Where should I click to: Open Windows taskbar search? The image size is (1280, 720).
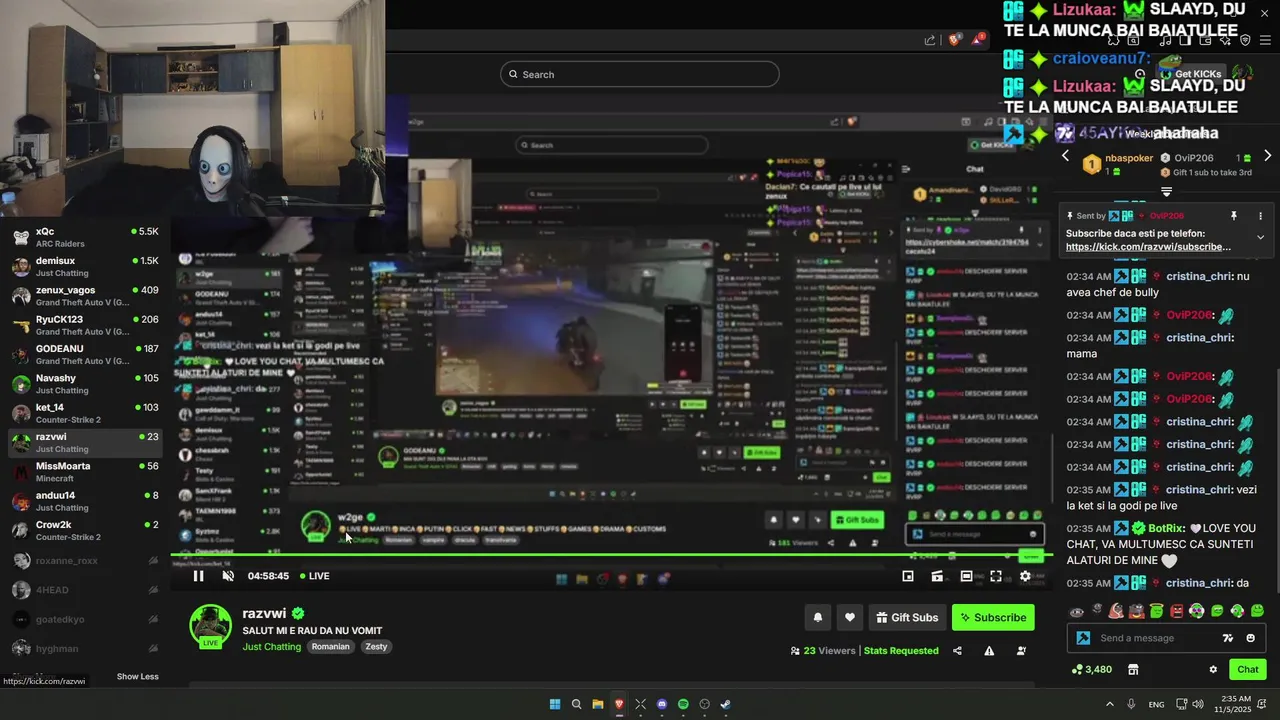[x=577, y=704]
